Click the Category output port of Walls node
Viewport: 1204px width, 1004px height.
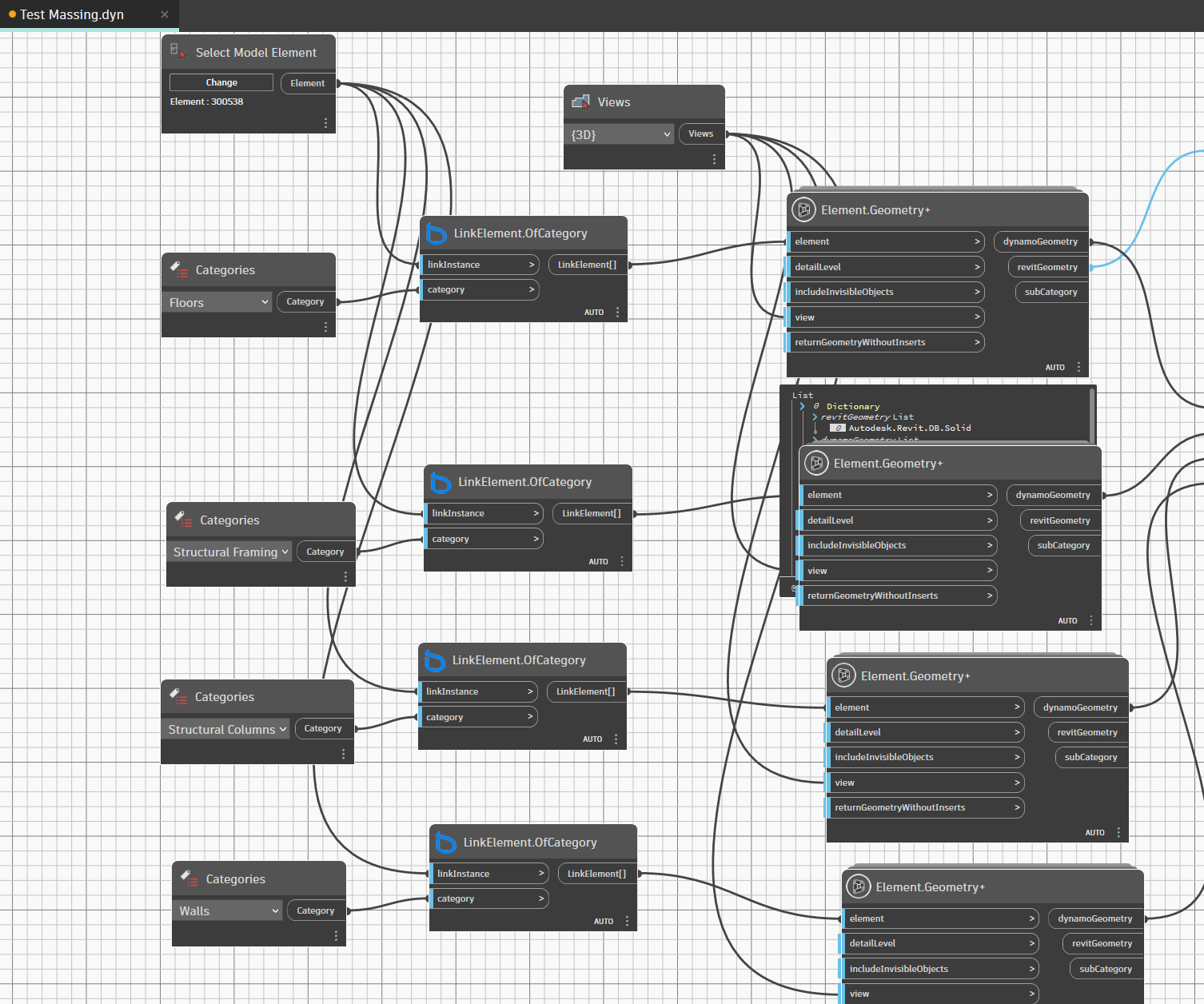point(316,910)
